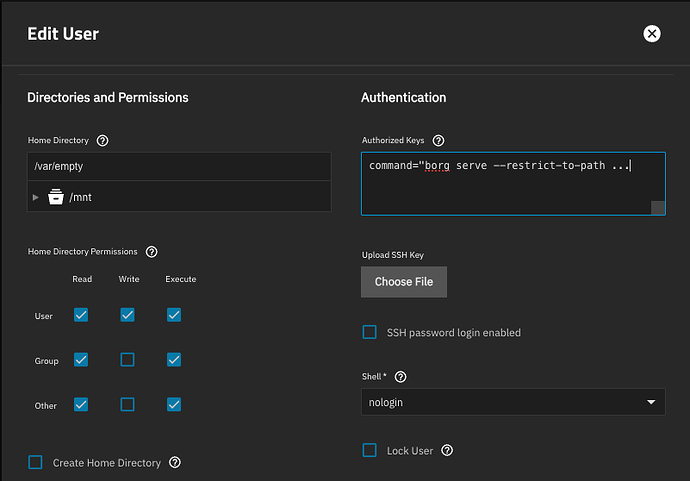The height and width of the screenshot is (481, 690).
Task: Open help for Home Directory
Action: 103,140
